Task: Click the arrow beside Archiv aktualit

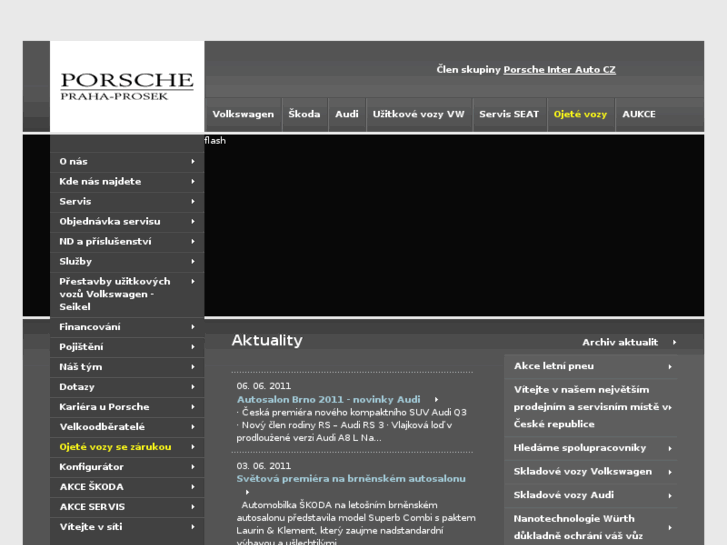Action: 674,342
